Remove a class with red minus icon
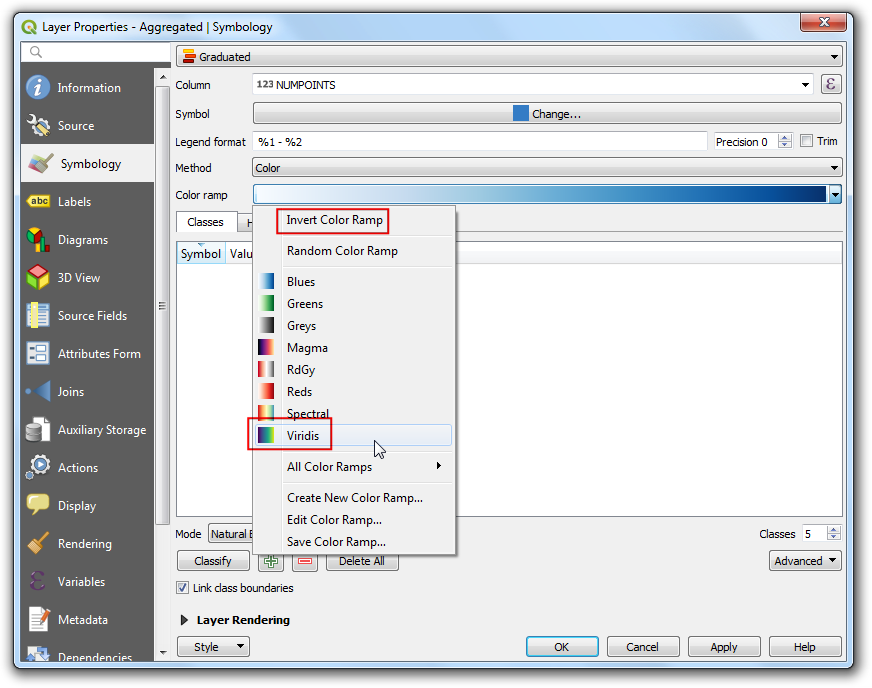Image resolution: width=872 pixels, height=688 pixels. (305, 561)
